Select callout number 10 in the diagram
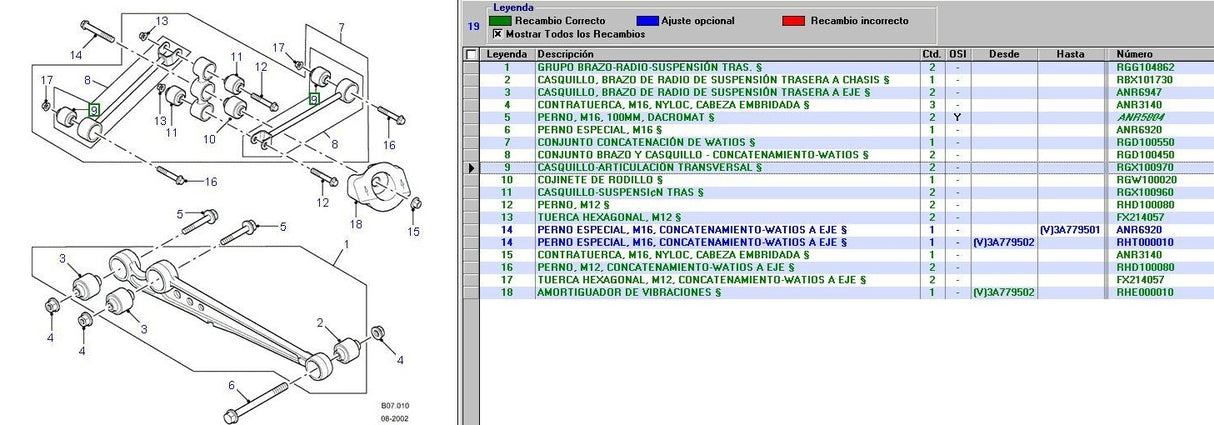1214x425 pixels. 210,139
